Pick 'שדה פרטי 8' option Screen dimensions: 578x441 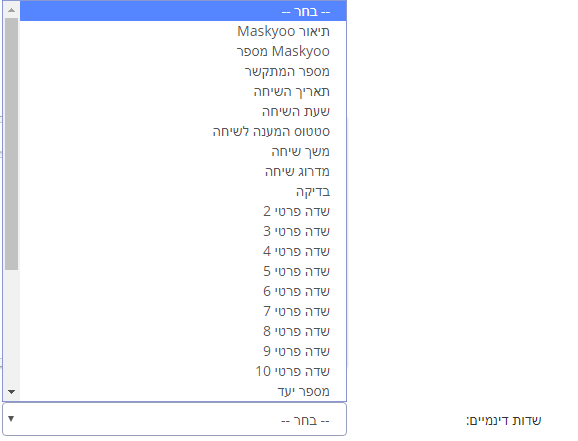(183, 331)
